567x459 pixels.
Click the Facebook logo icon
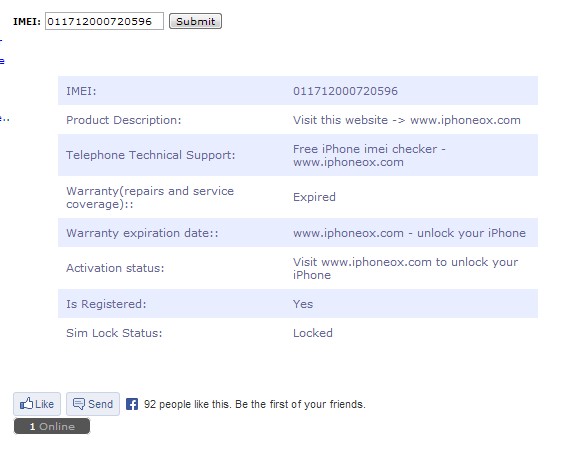click(x=132, y=404)
